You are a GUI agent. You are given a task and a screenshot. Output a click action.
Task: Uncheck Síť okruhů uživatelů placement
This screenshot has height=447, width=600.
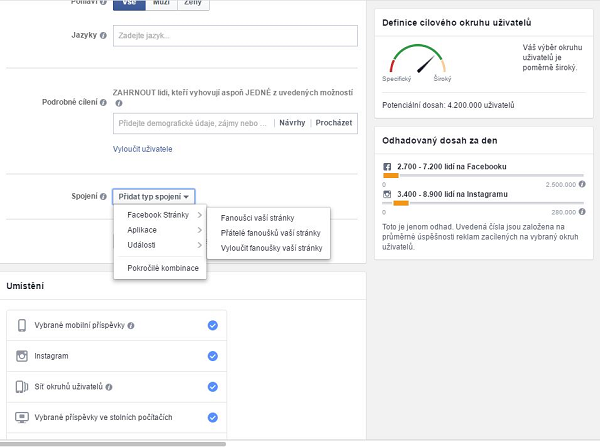[213, 387]
